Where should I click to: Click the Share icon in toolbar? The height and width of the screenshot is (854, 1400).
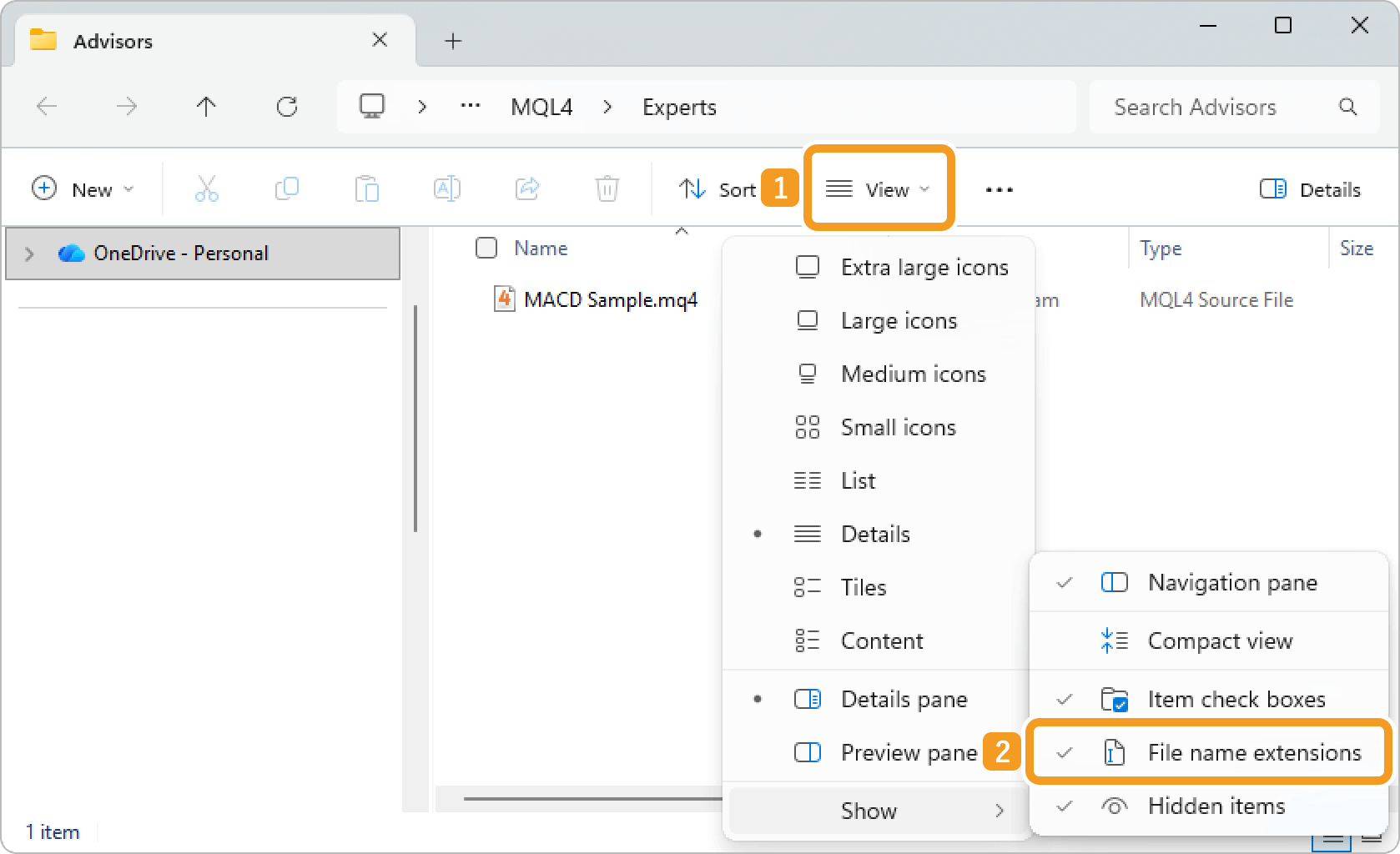click(x=527, y=189)
